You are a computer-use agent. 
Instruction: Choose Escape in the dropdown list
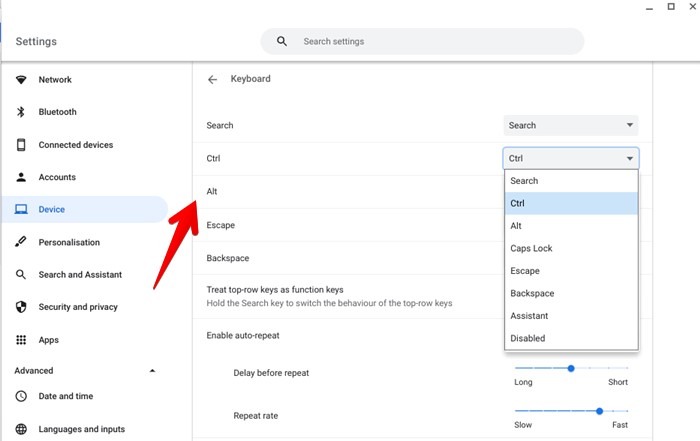pos(571,271)
